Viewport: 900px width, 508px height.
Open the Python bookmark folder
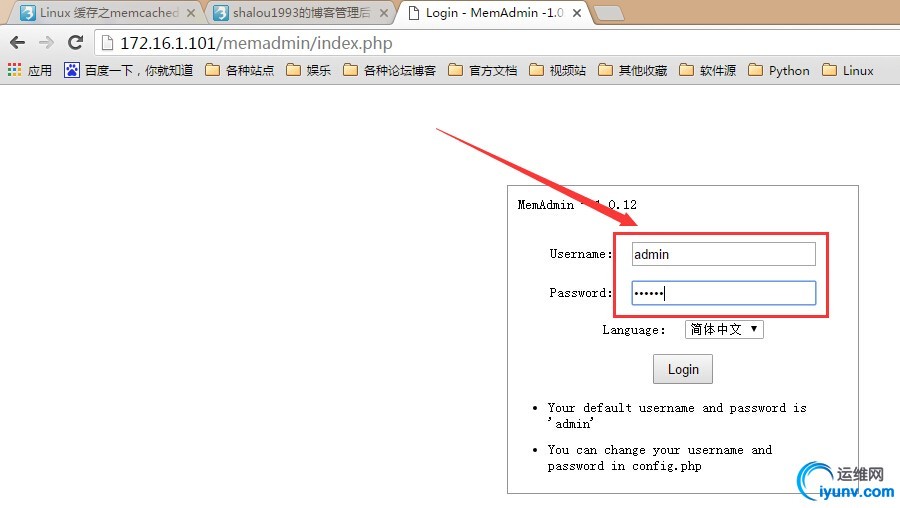(779, 71)
